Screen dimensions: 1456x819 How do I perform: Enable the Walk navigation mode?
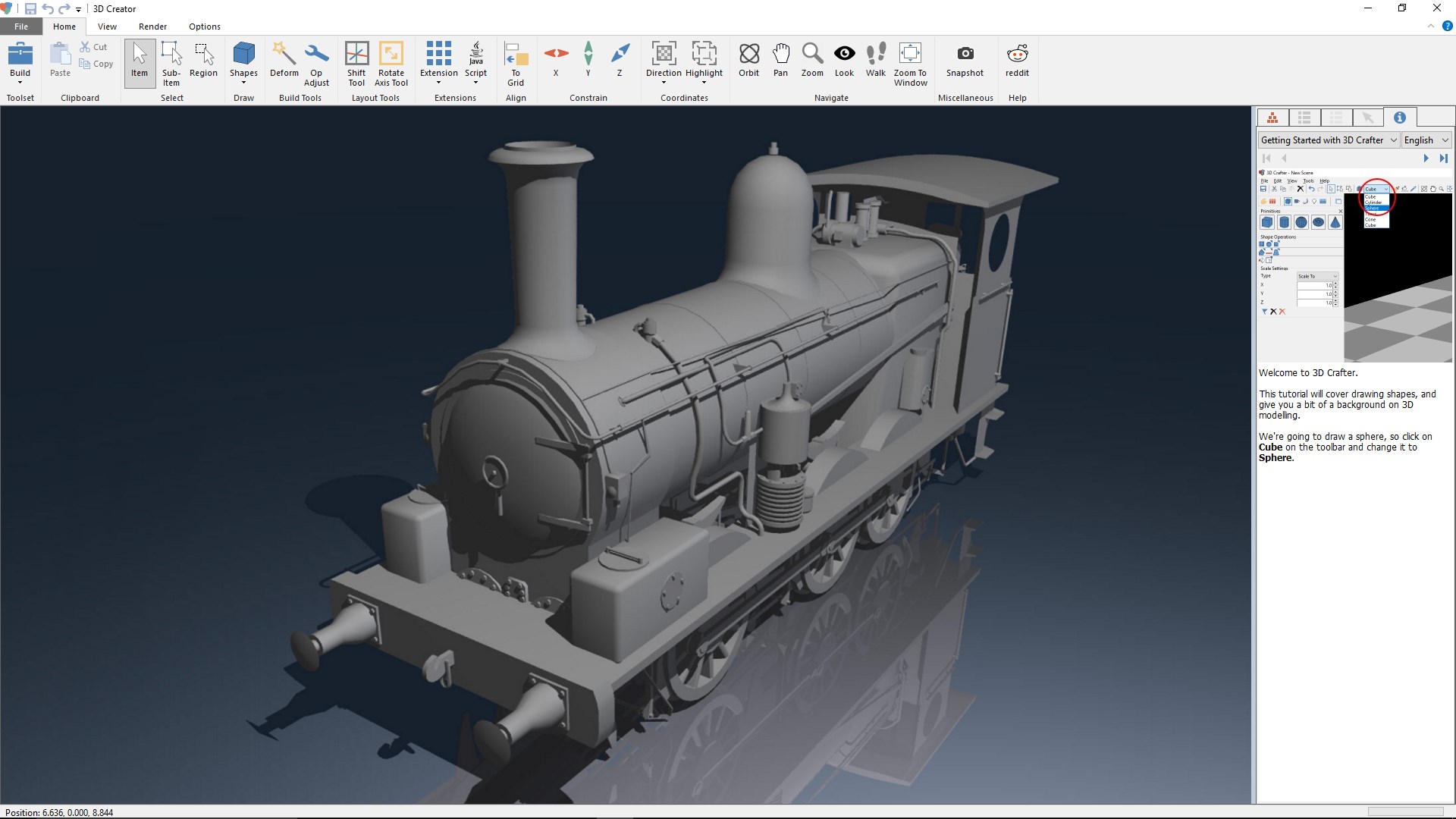(x=876, y=63)
